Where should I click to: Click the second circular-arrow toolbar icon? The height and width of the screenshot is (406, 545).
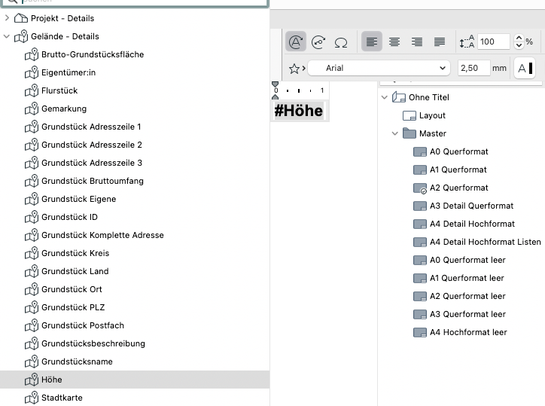point(318,42)
